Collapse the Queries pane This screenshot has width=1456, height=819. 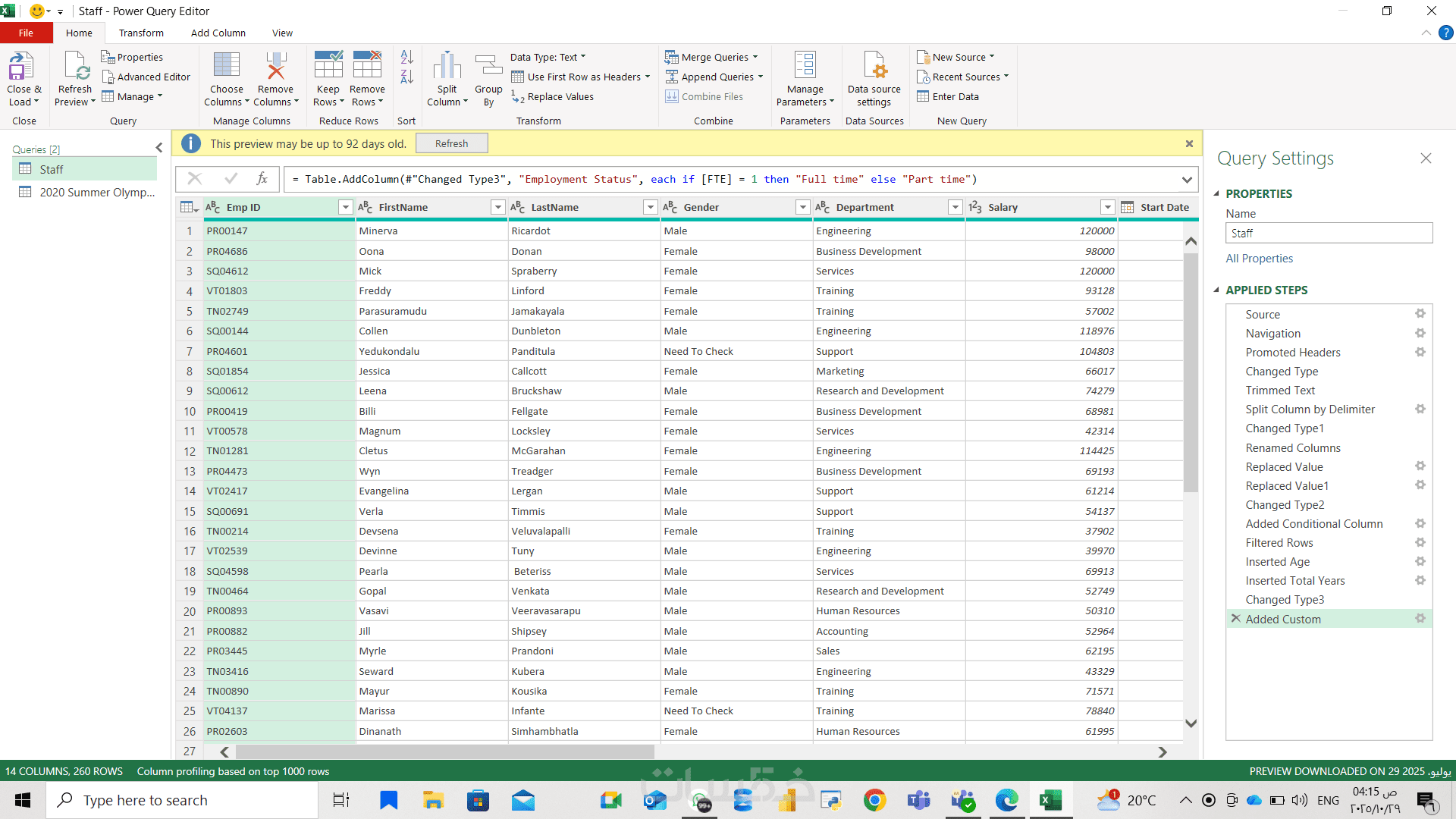point(158,148)
